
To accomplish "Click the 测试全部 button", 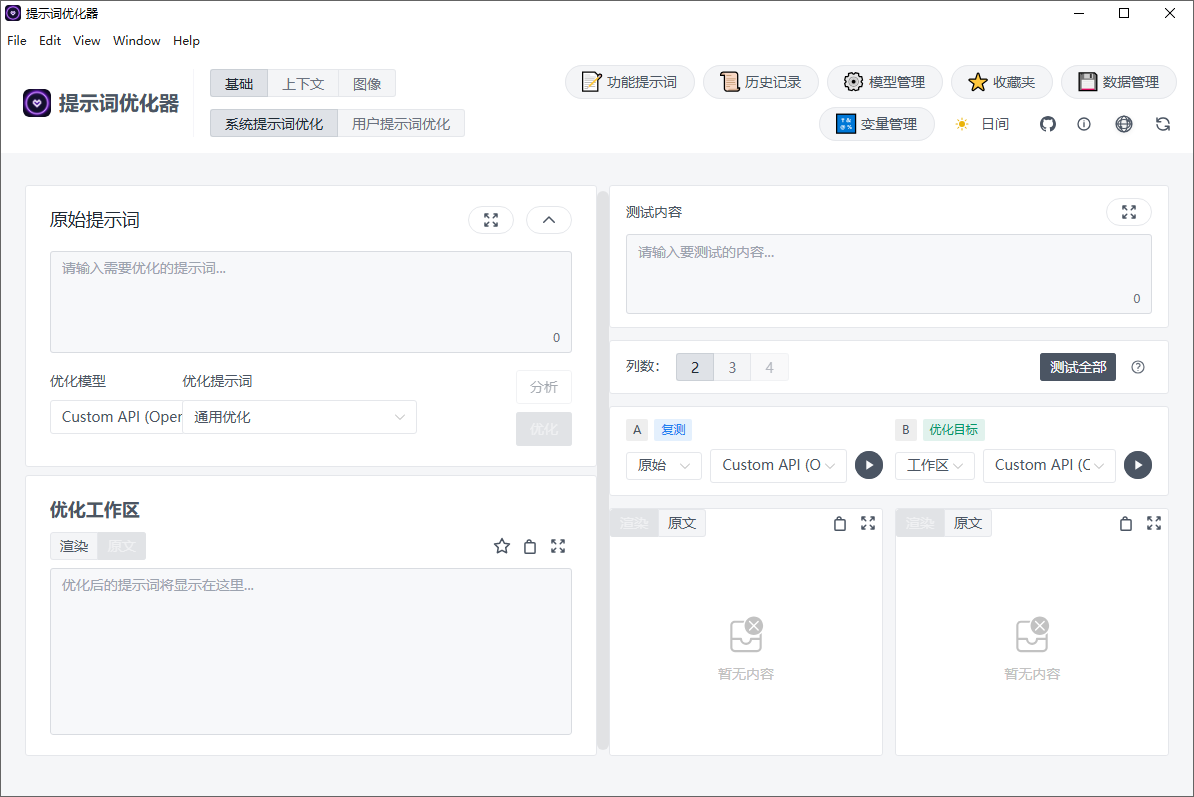I will pos(1077,367).
